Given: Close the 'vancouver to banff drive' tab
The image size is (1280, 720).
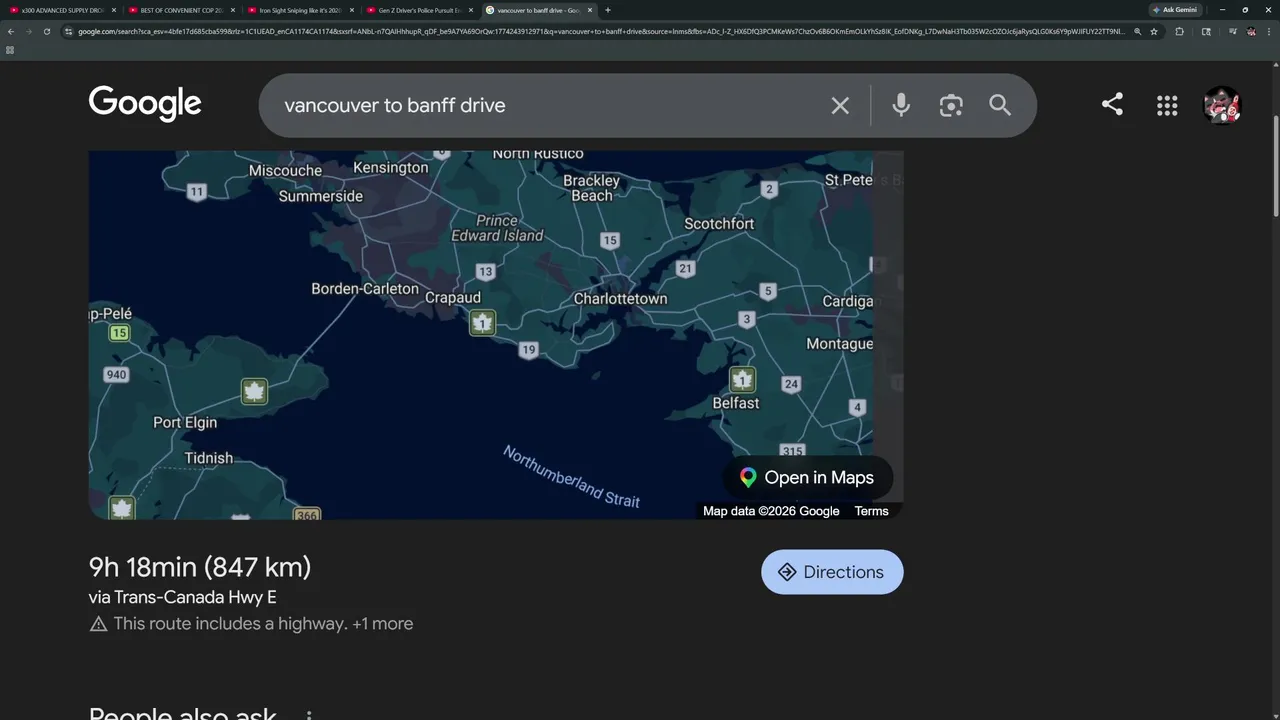Looking at the screenshot, I should click(x=590, y=10).
